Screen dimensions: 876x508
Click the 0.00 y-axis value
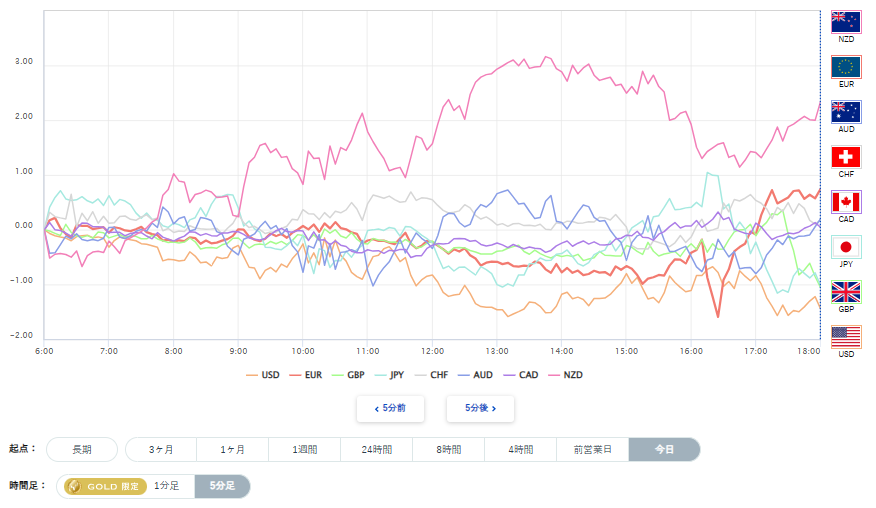click(24, 226)
